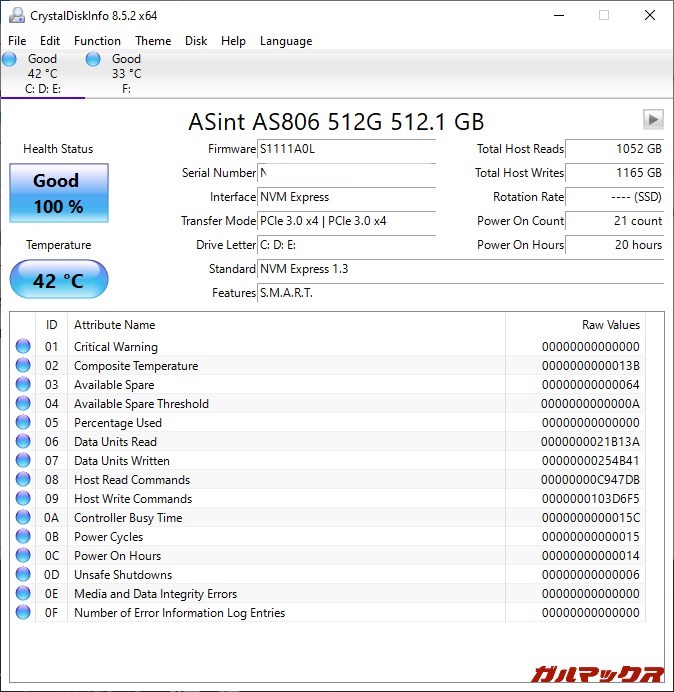Click status orb for Unsafe Shutdowns row

coord(23,575)
